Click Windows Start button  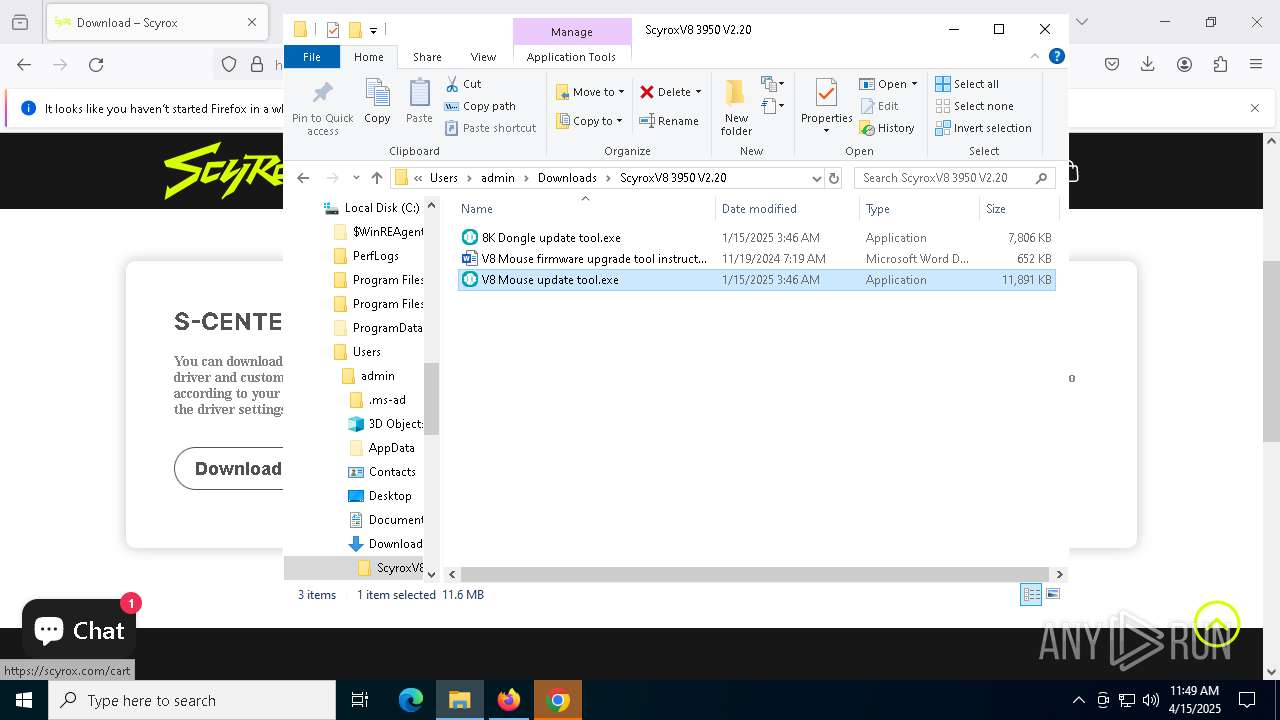coord(24,700)
